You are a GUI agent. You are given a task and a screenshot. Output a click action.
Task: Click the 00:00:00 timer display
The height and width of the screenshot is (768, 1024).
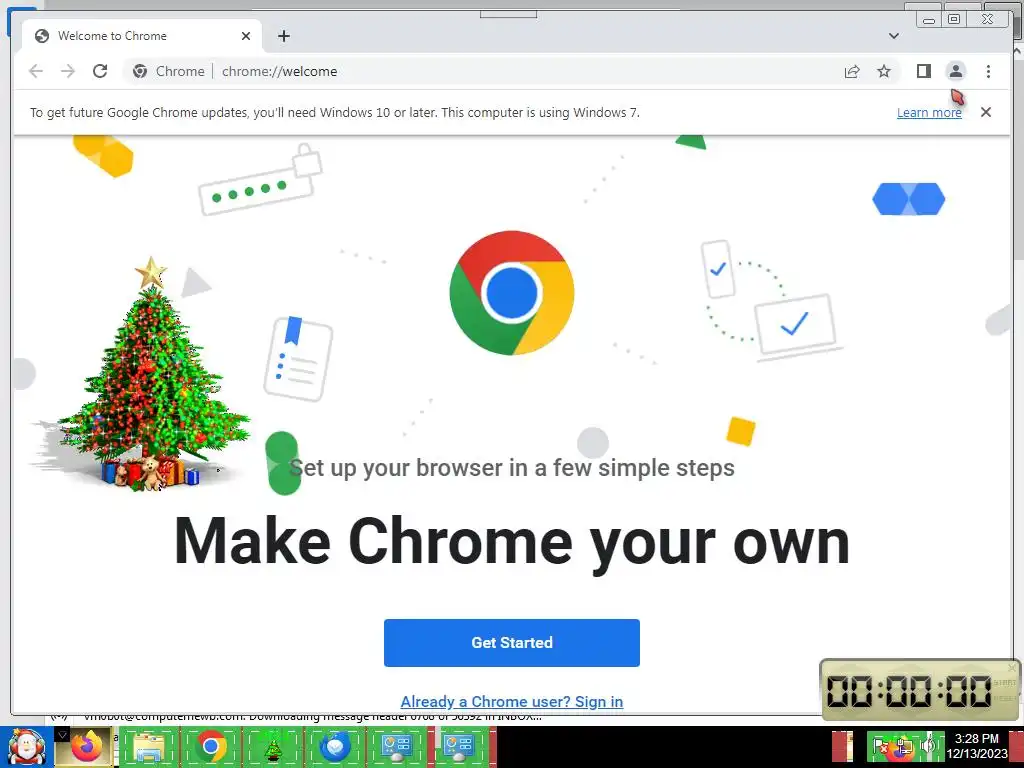point(908,691)
